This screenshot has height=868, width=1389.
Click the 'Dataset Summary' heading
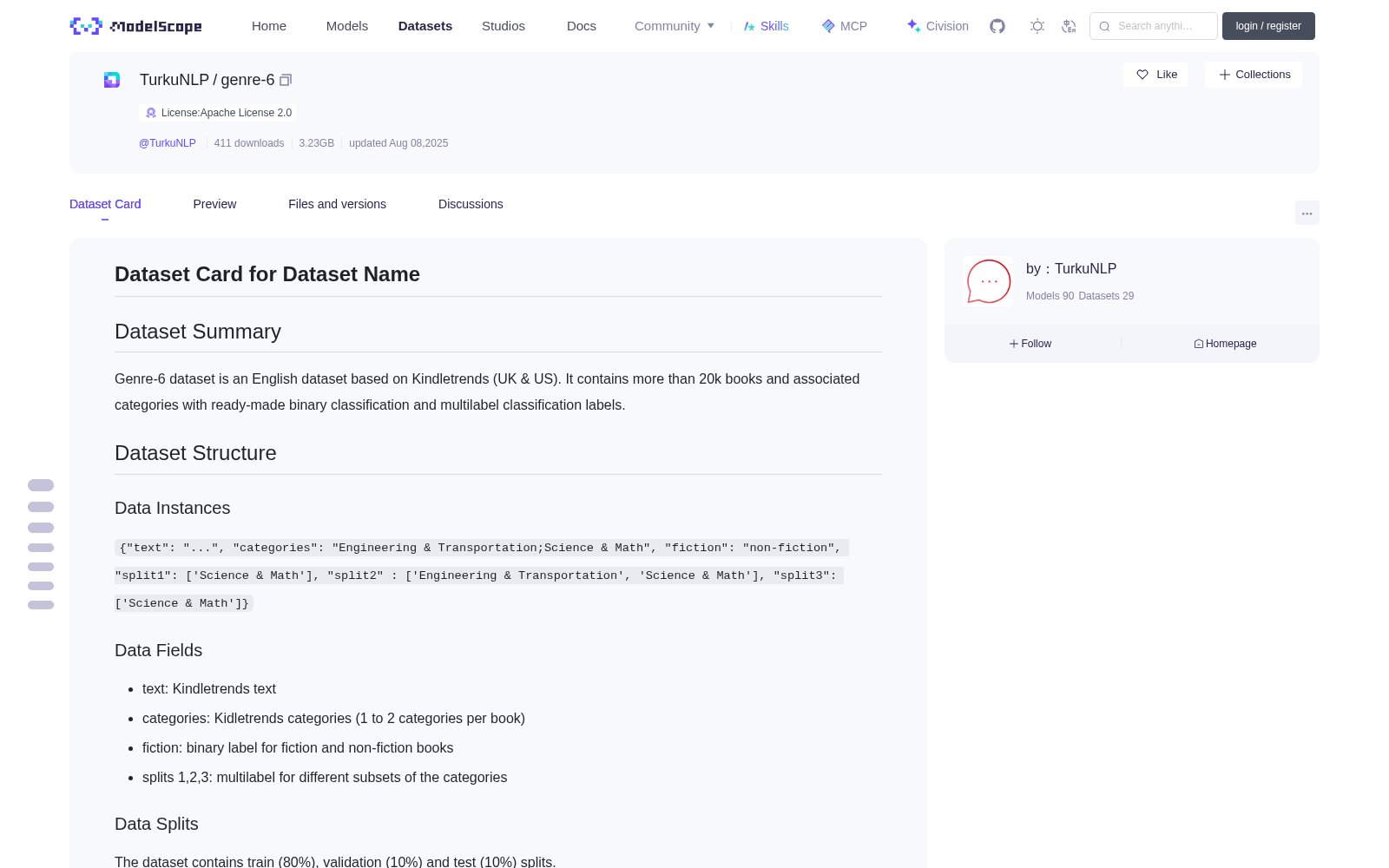tap(198, 332)
